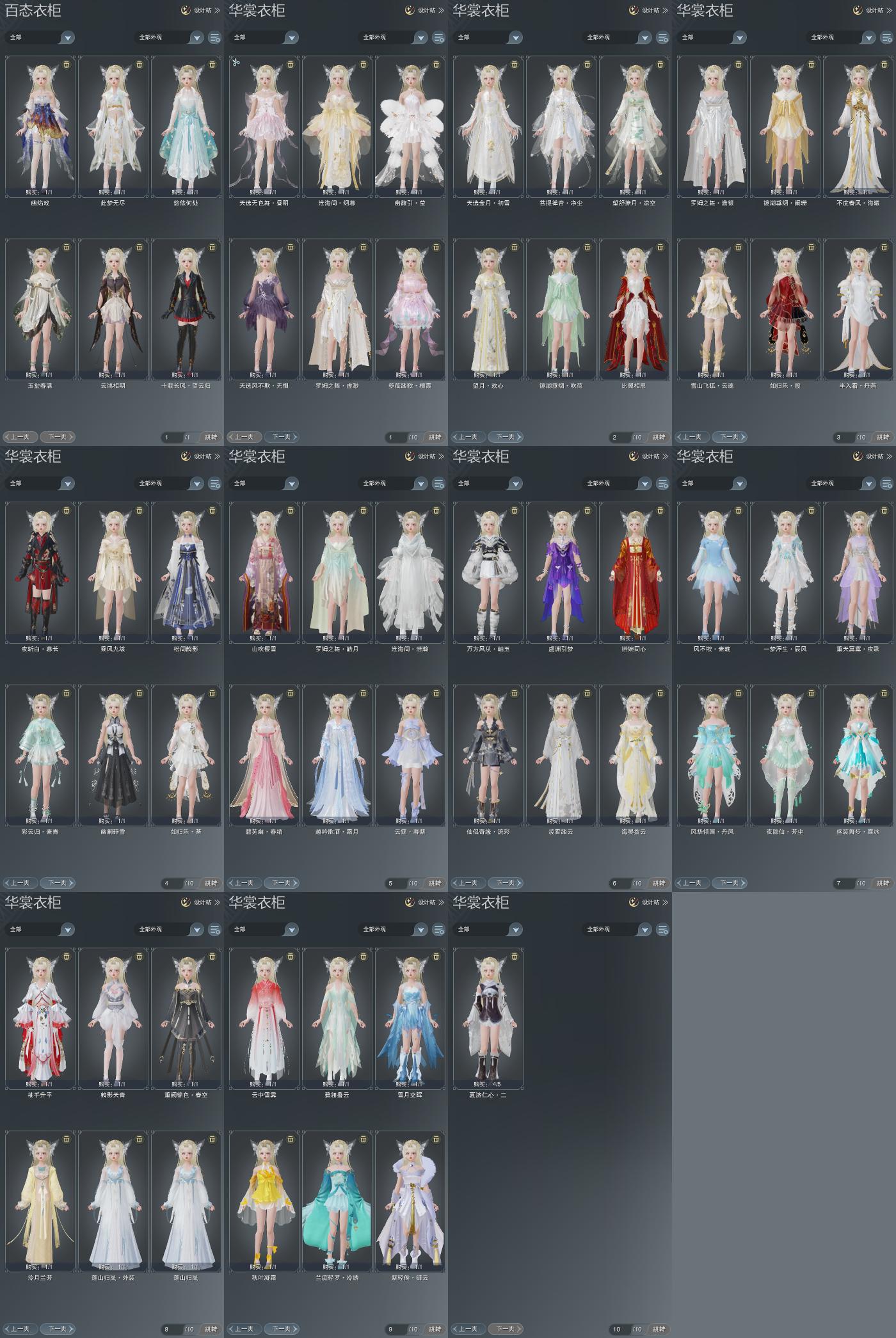Open the 全部 dropdown on the page 4 panel
The width and height of the screenshot is (896, 1338).
coord(40,484)
